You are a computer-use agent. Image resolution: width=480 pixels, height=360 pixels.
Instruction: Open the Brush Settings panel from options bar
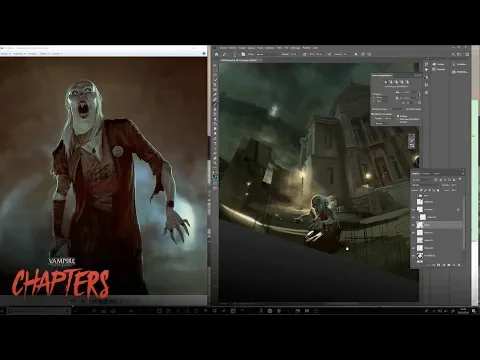pyautogui.click(x=243, y=54)
